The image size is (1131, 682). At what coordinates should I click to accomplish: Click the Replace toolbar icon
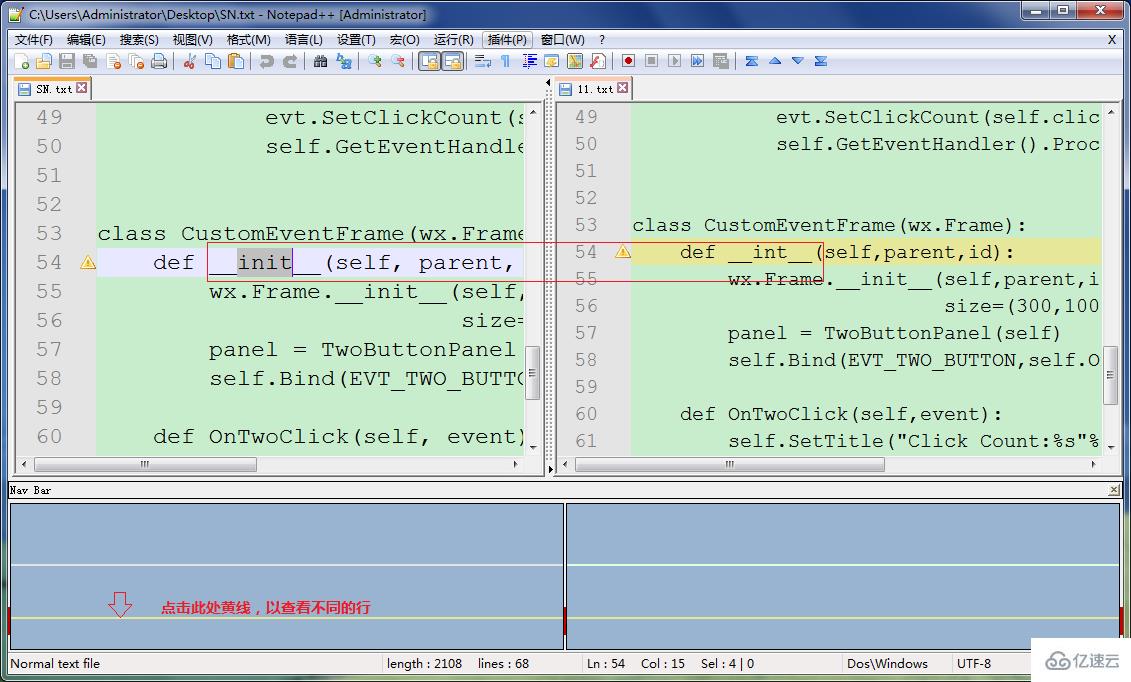(x=344, y=61)
